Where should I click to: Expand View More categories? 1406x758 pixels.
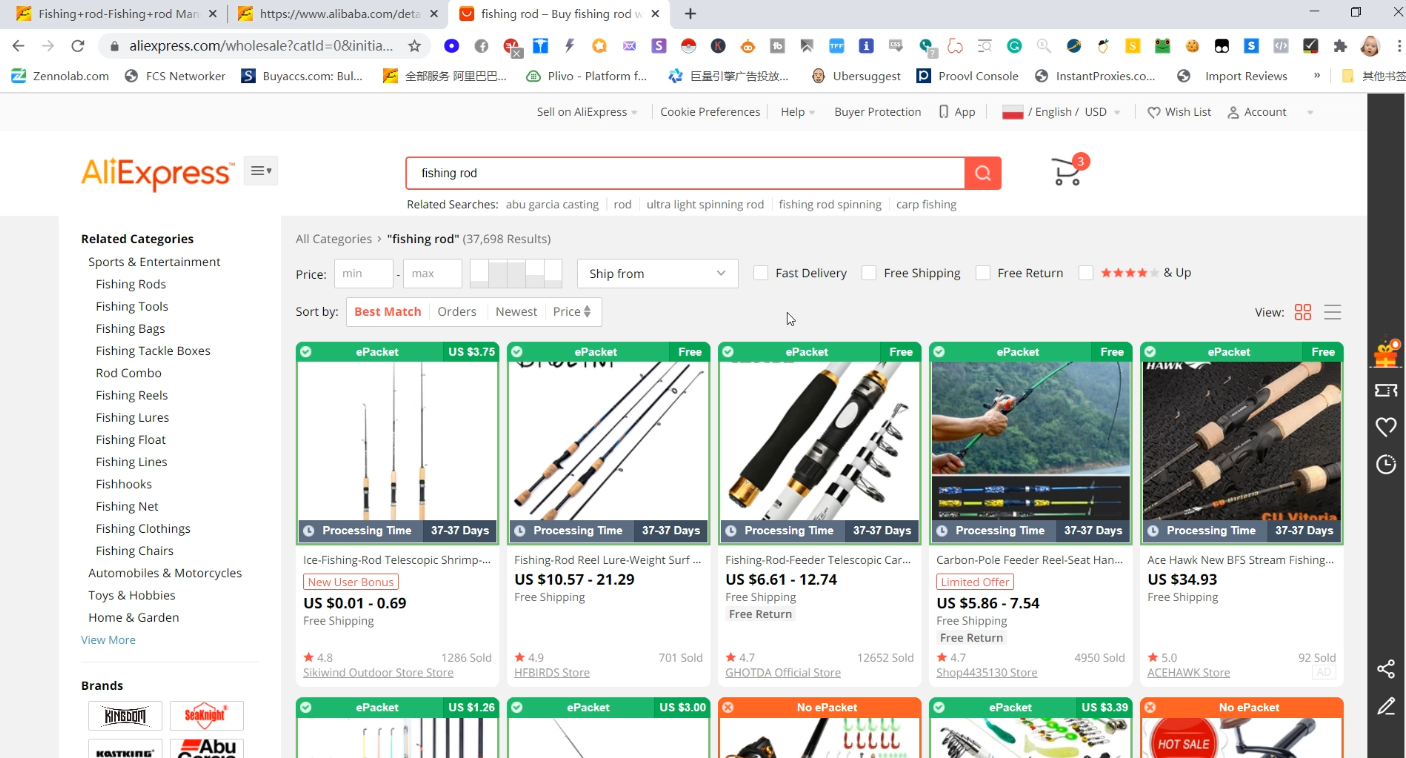(108, 640)
